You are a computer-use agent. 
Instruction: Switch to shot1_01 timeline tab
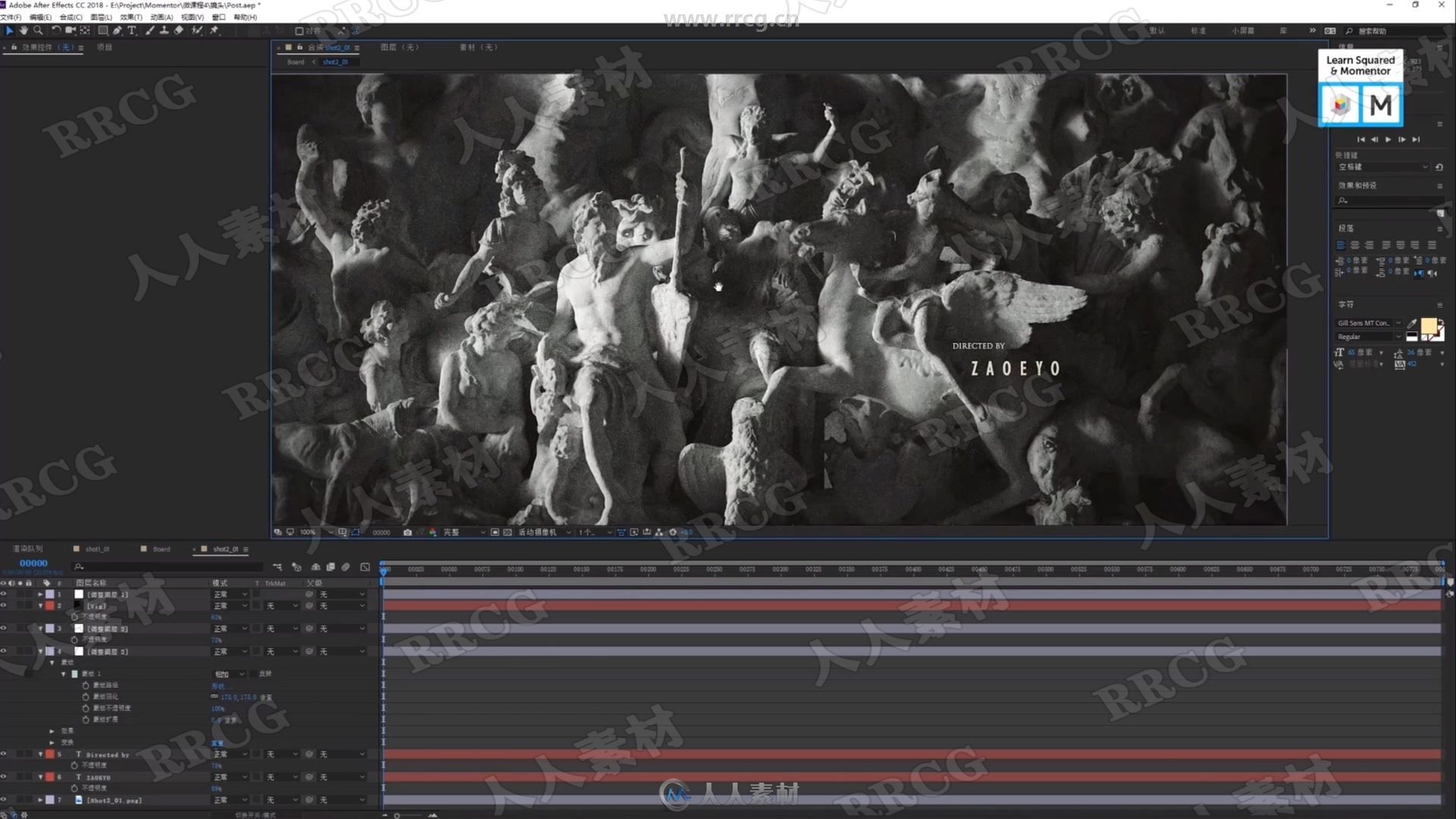pos(97,549)
